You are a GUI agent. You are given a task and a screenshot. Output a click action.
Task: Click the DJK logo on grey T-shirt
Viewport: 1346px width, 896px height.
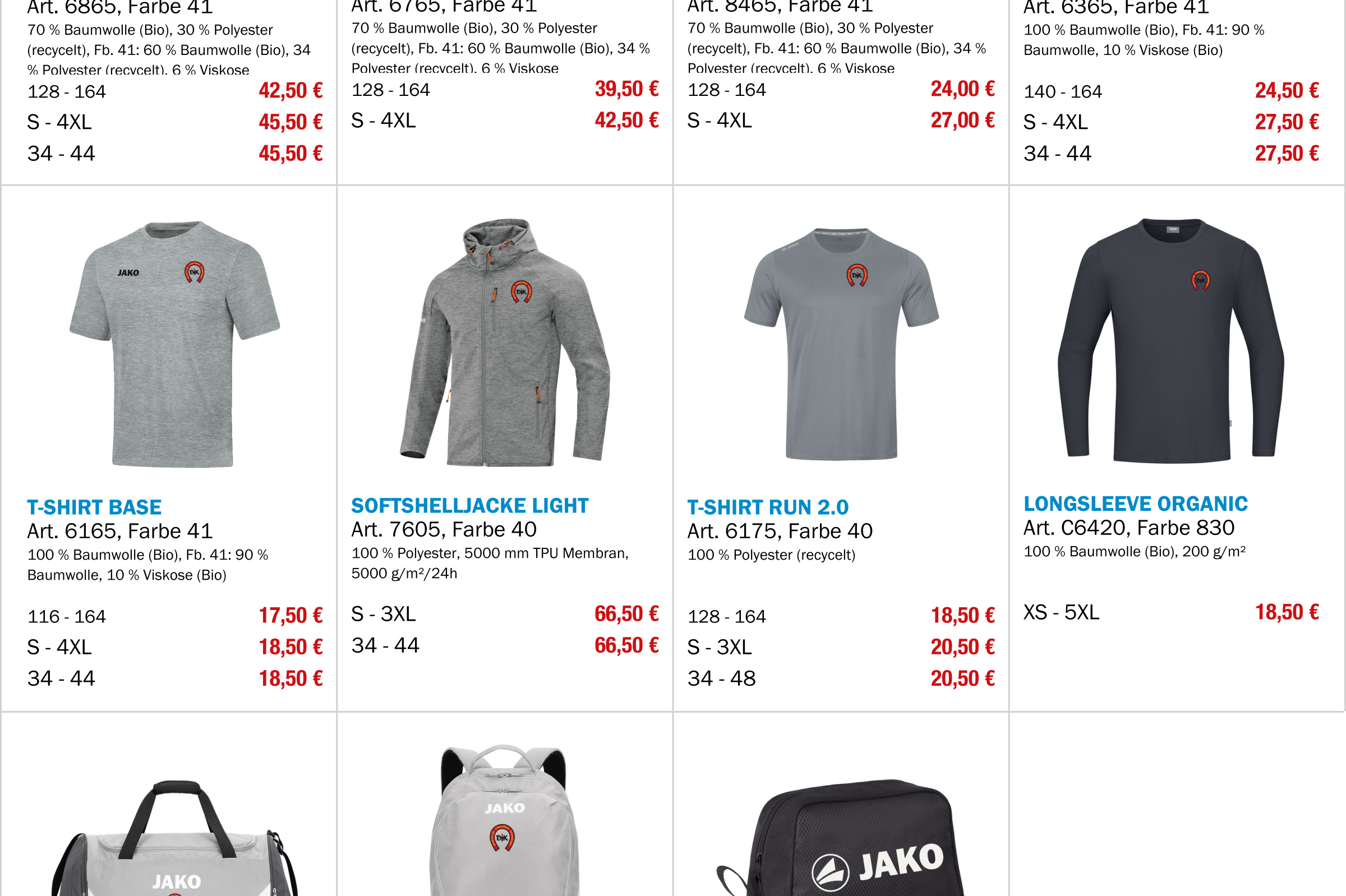click(x=194, y=272)
